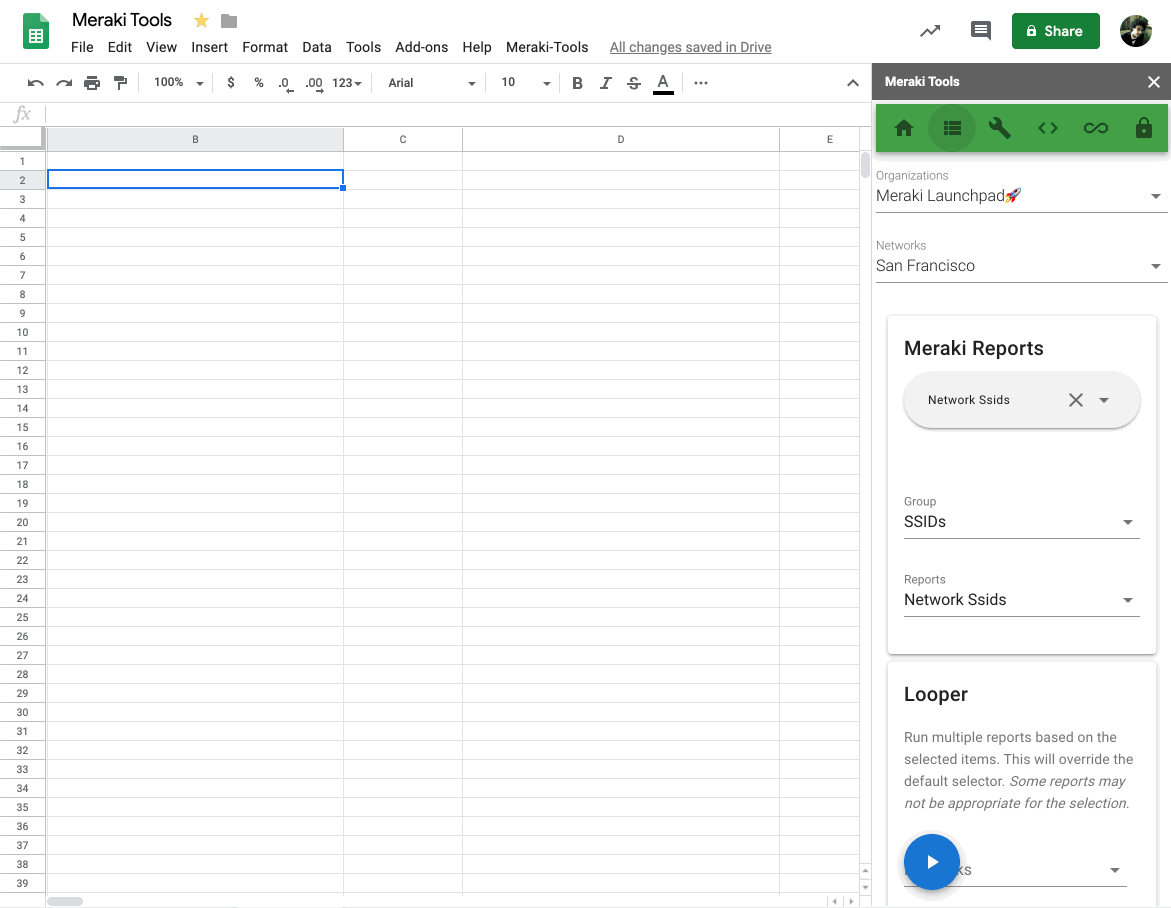Open the code brackets tab

click(1048, 128)
